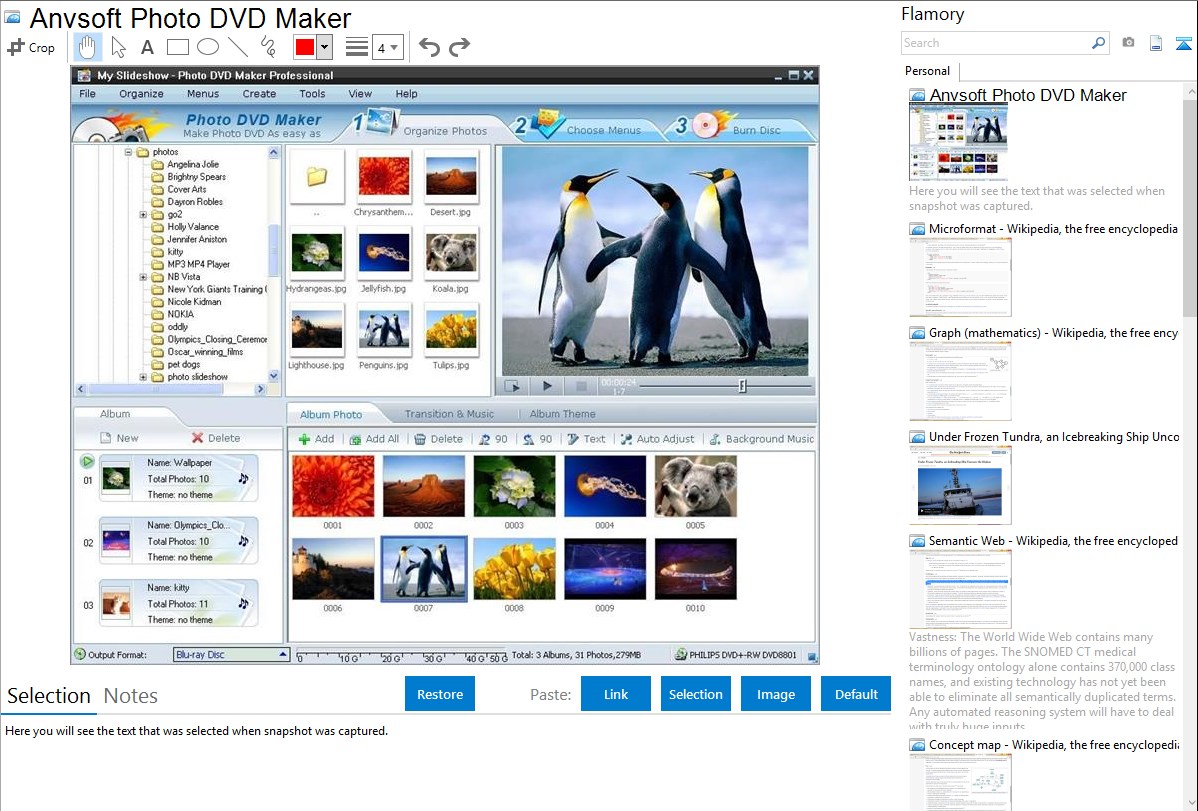Undo the last annotation

[x=429, y=47]
